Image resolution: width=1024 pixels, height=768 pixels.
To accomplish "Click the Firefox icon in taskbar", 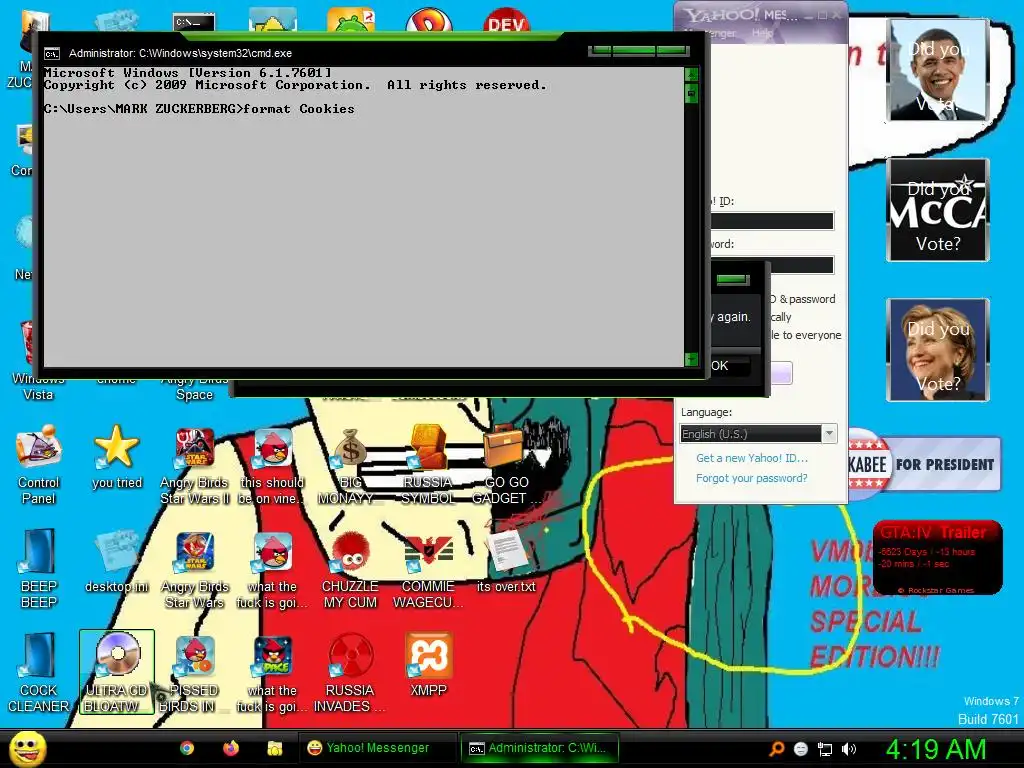I will pyautogui.click(x=231, y=748).
